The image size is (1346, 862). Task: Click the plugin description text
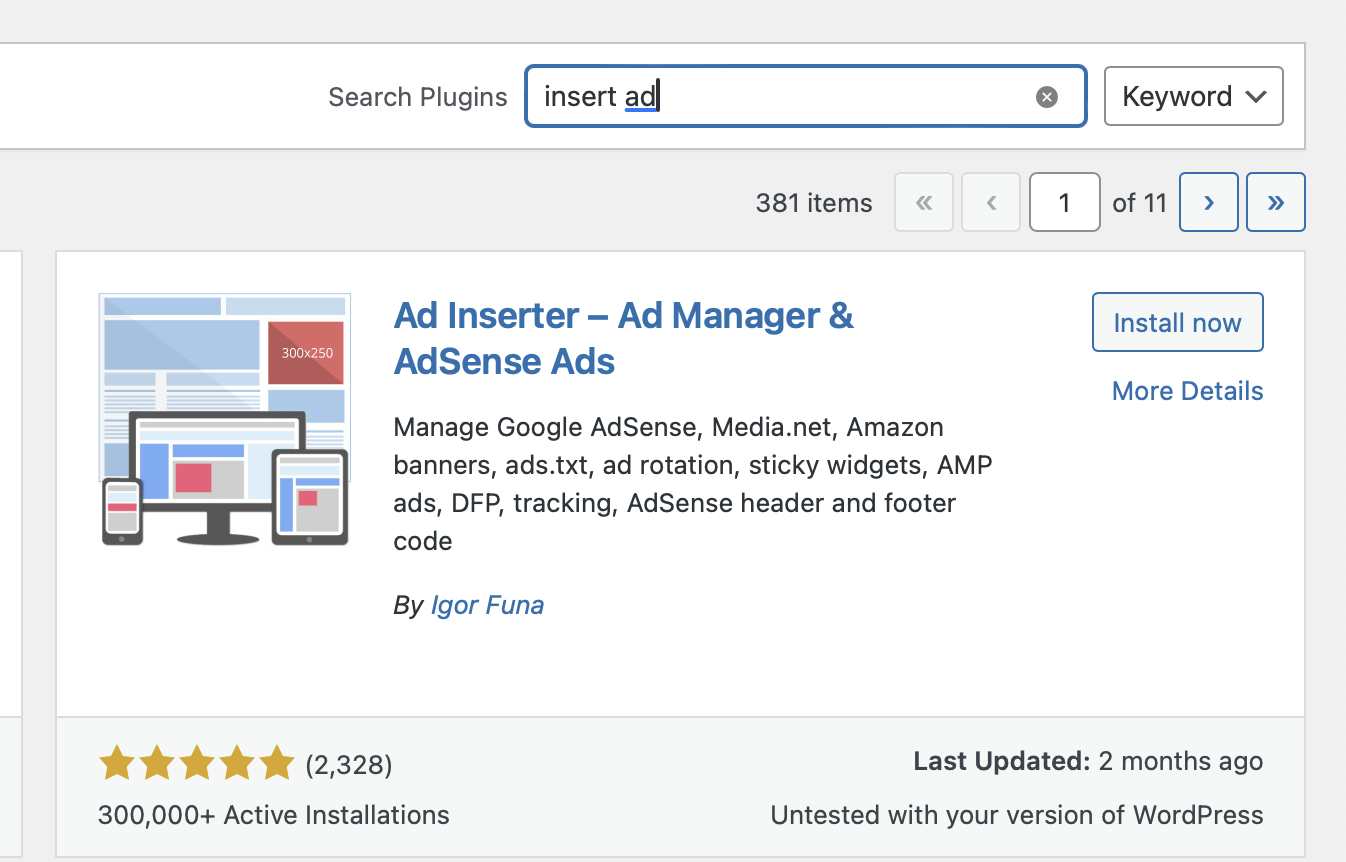692,484
